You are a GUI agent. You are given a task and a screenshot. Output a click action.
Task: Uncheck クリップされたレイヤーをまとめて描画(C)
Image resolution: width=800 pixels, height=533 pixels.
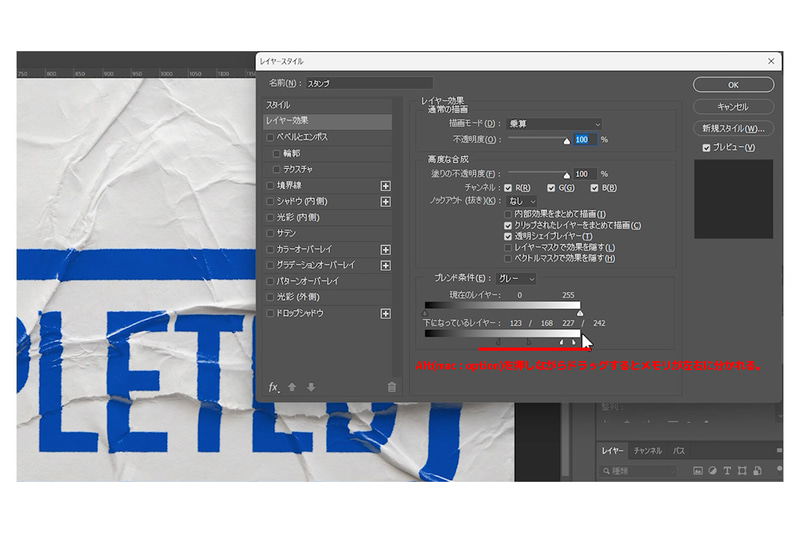[508, 225]
